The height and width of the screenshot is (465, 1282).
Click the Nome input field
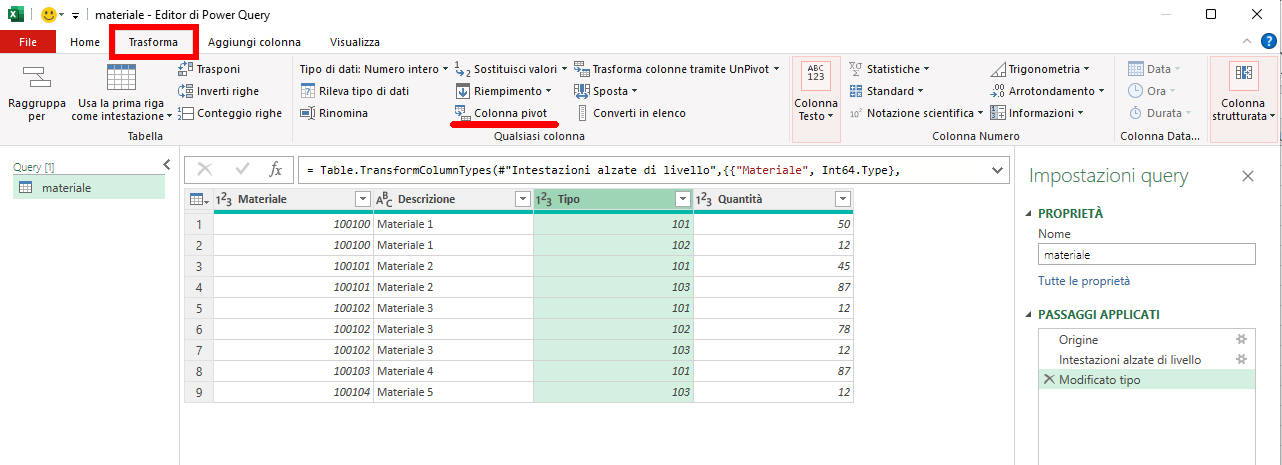(1146, 255)
